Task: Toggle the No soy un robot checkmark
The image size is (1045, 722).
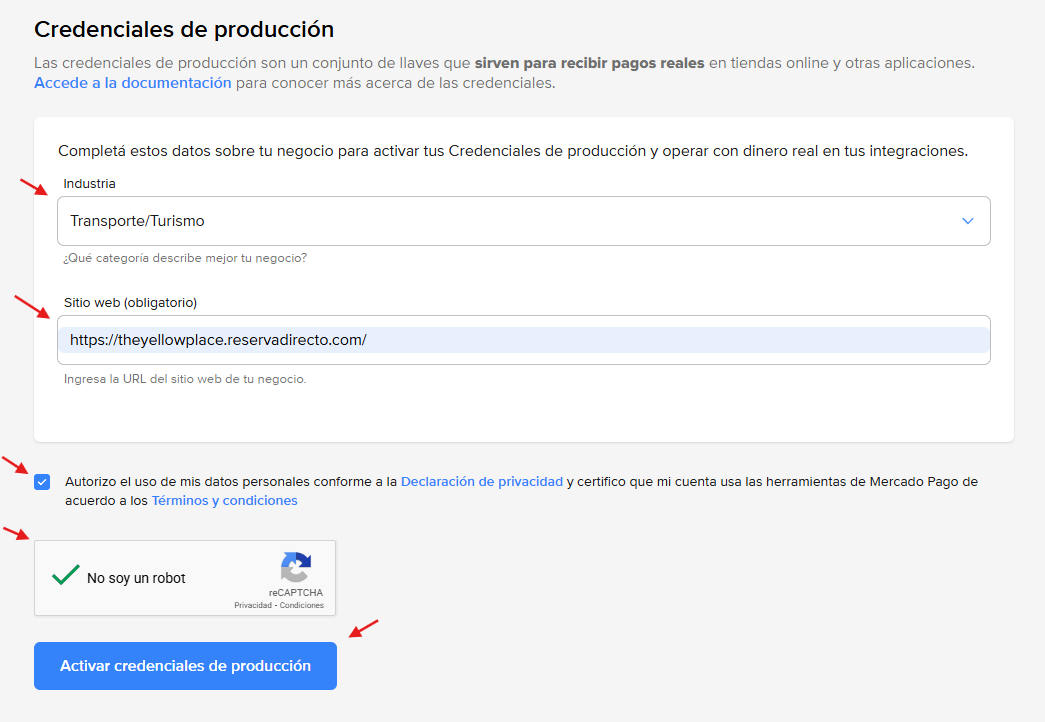Action: (66, 576)
